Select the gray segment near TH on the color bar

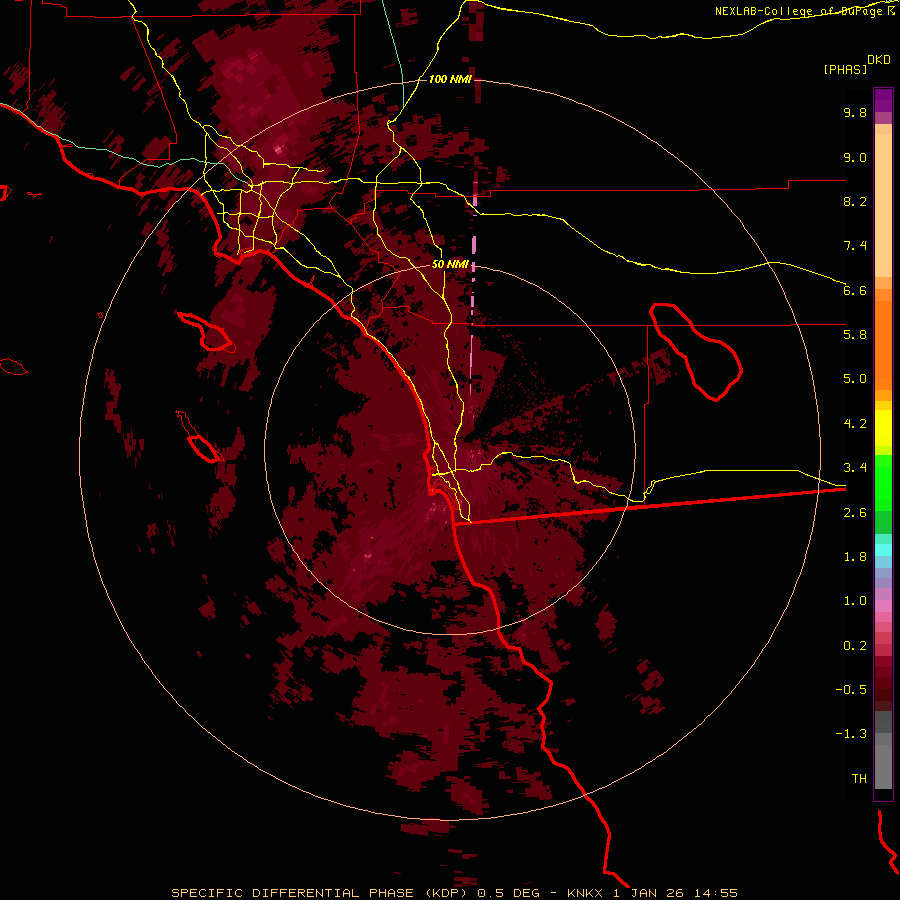pyautogui.click(x=883, y=767)
